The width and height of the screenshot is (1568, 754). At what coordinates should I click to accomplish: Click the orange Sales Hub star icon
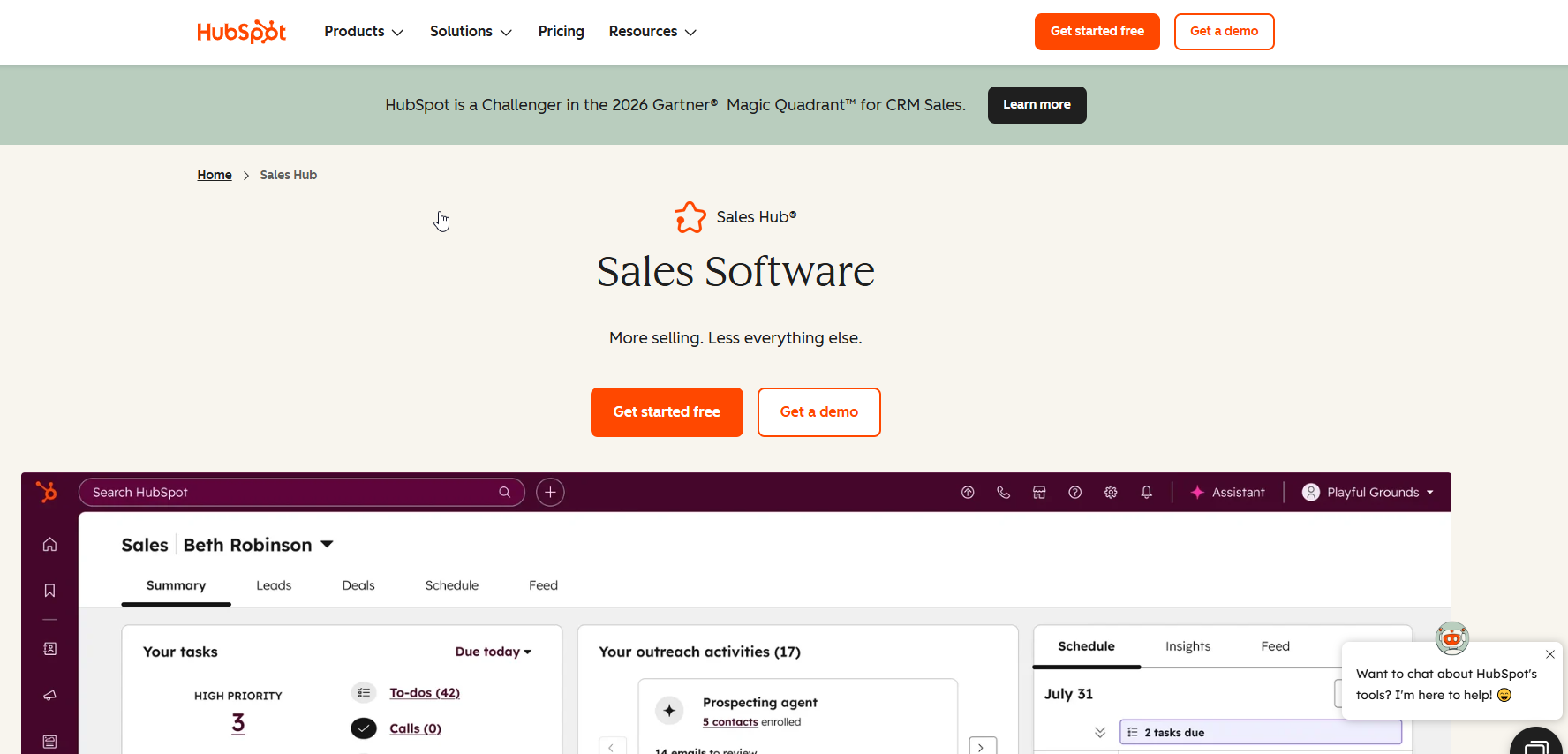click(690, 217)
